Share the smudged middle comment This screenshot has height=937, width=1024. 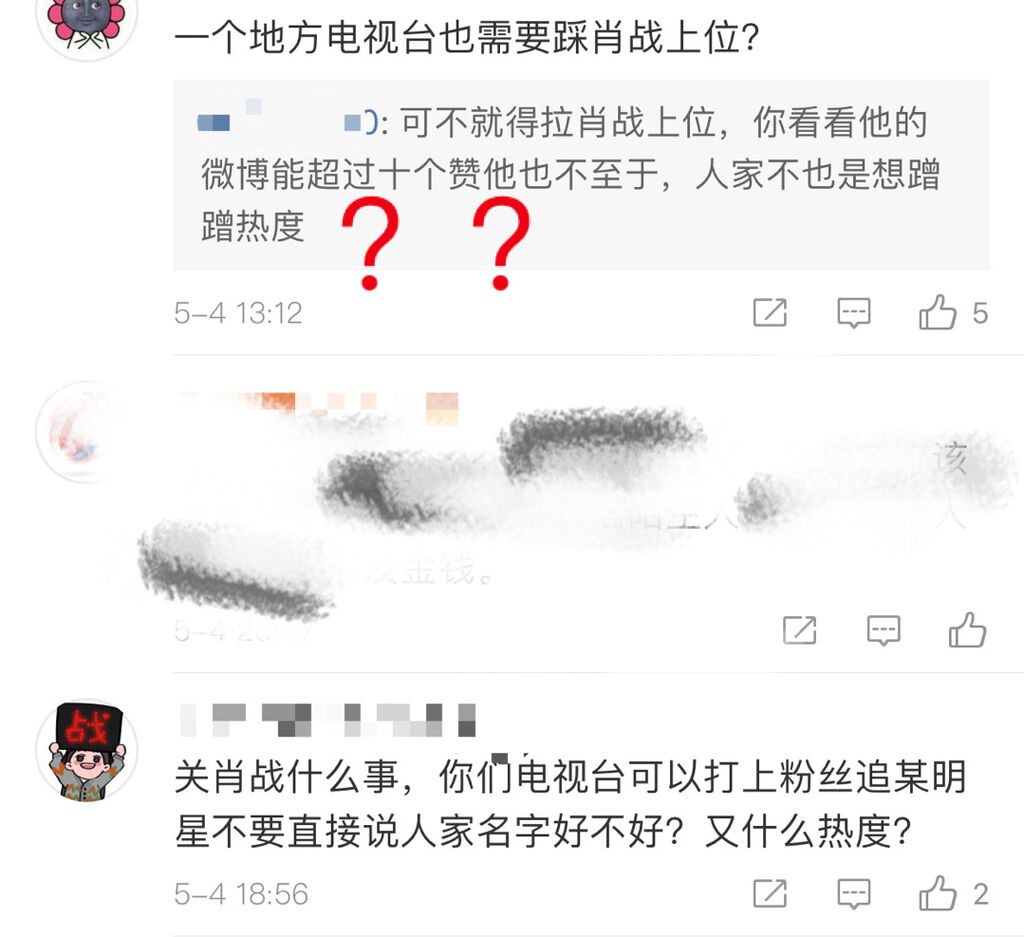(799, 630)
